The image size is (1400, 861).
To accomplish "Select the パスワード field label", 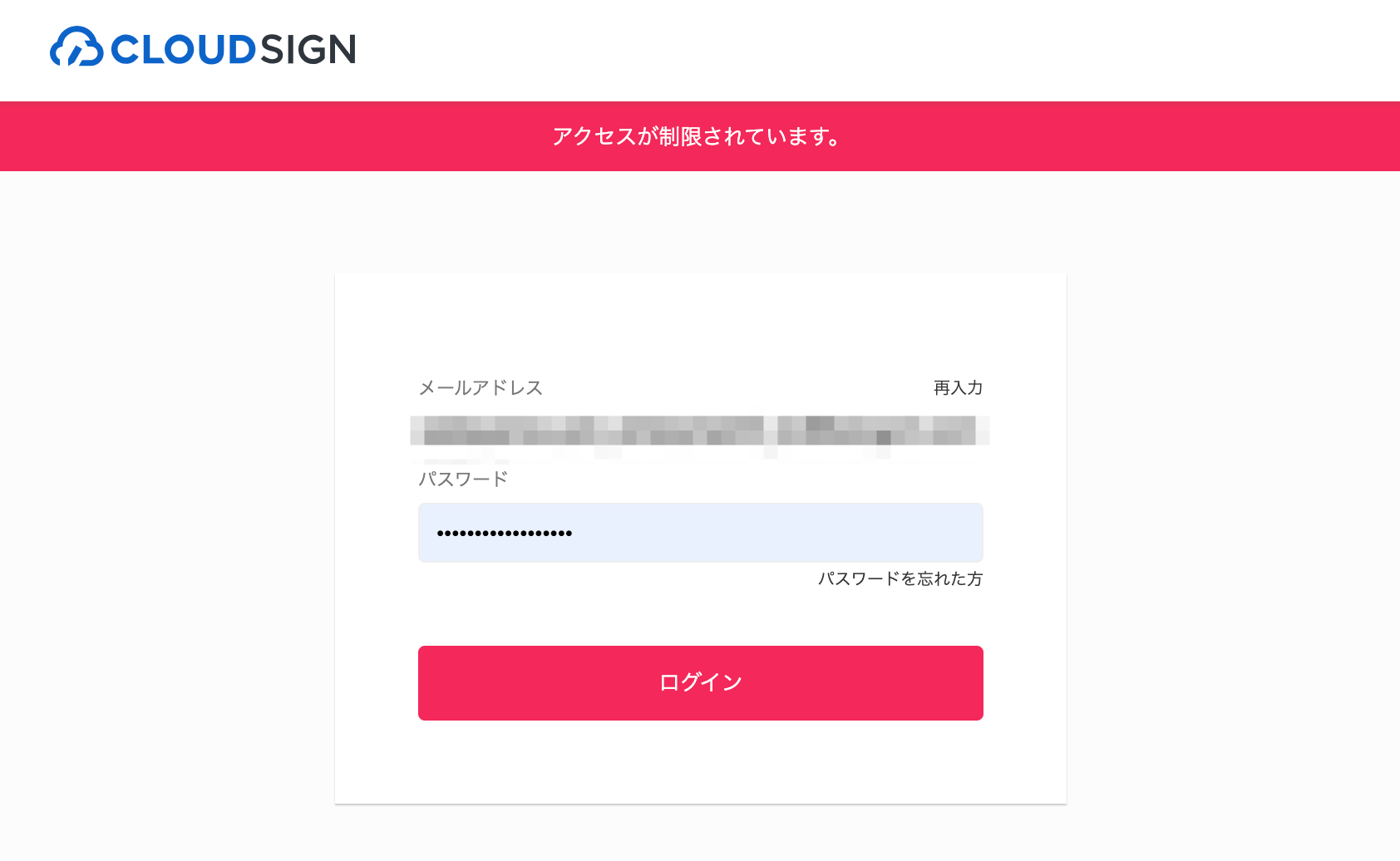I will point(463,479).
